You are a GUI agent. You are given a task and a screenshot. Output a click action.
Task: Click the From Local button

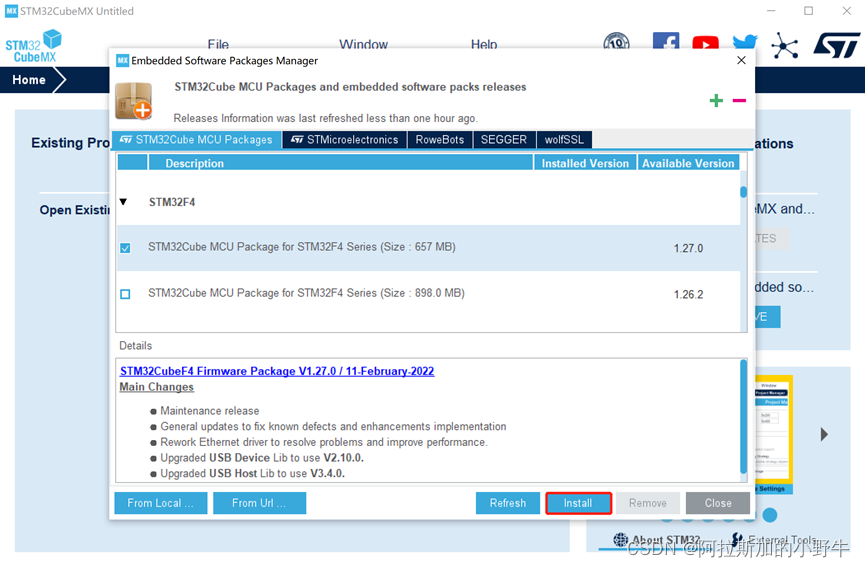161,503
